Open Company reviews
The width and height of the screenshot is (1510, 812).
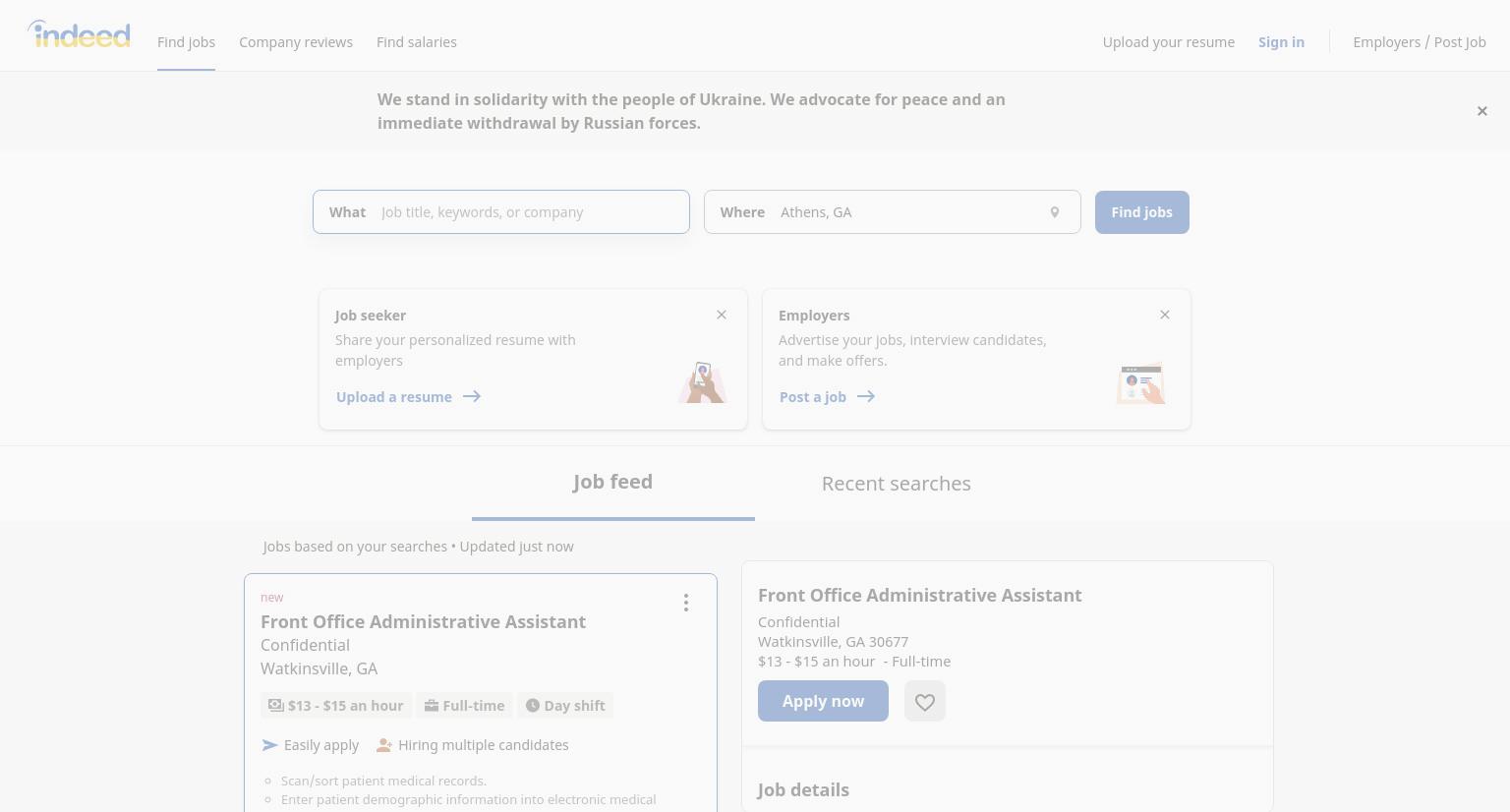tap(296, 42)
